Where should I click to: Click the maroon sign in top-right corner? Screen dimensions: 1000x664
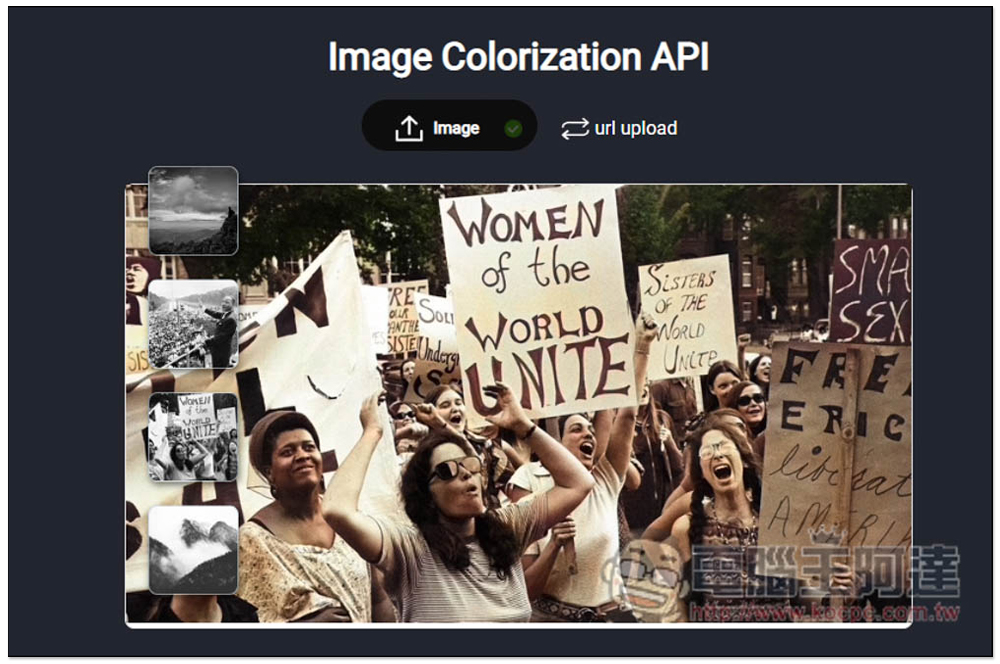870,290
